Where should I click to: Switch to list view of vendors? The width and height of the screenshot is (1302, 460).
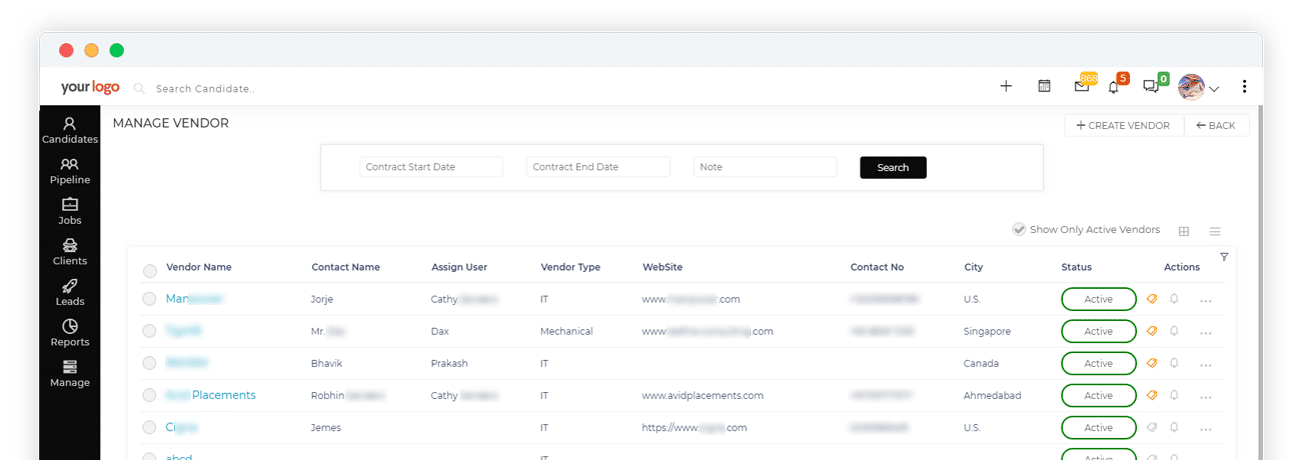click(1215, 231)
